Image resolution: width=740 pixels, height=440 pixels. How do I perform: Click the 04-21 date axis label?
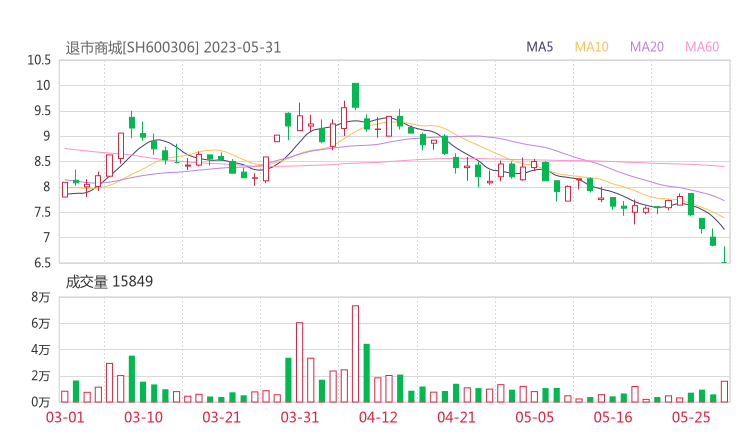[456, 417]
